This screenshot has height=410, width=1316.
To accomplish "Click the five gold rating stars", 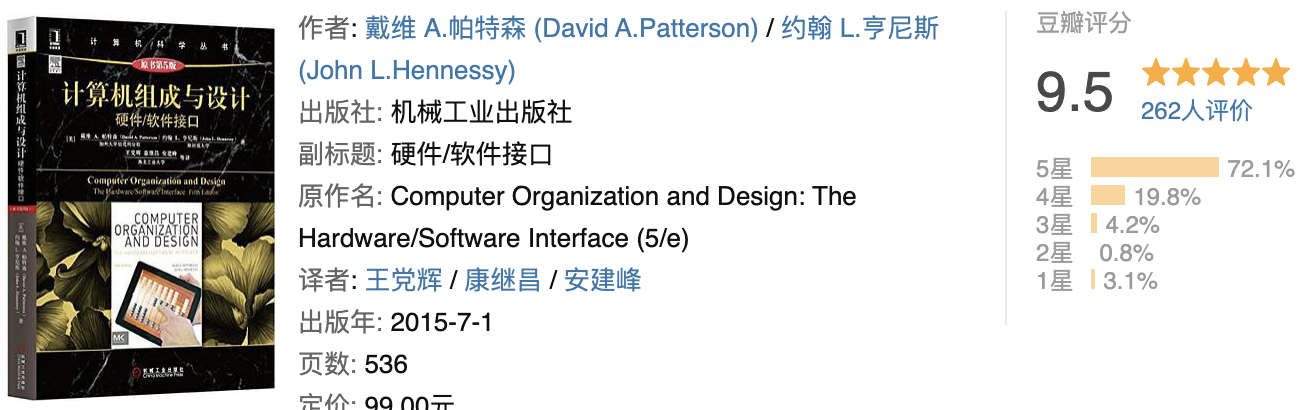I will (1216, 73).
